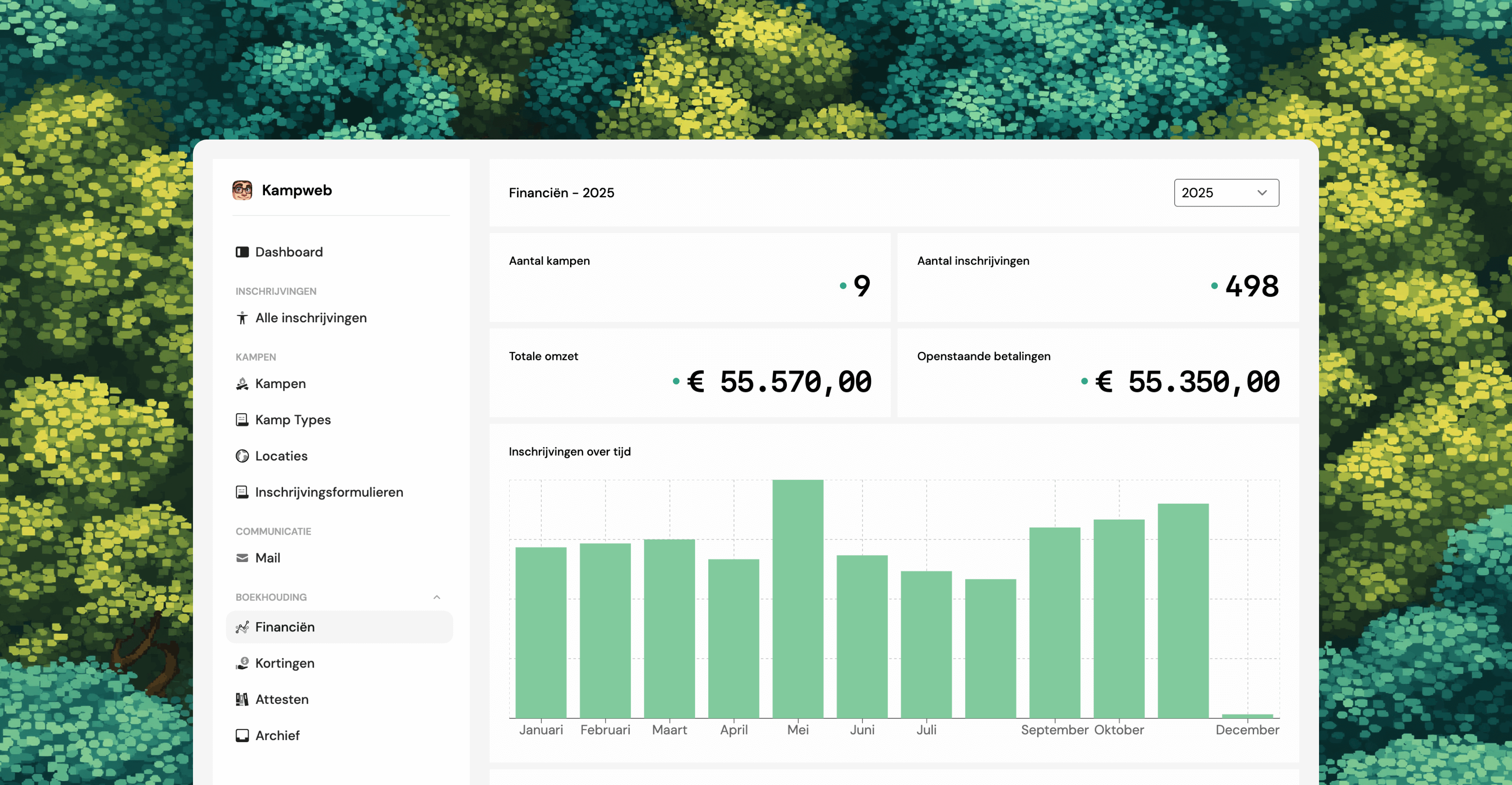Click the Kampweb title text
The image size is (1512, 785).
pyautogui.click(x=296, y=190)
